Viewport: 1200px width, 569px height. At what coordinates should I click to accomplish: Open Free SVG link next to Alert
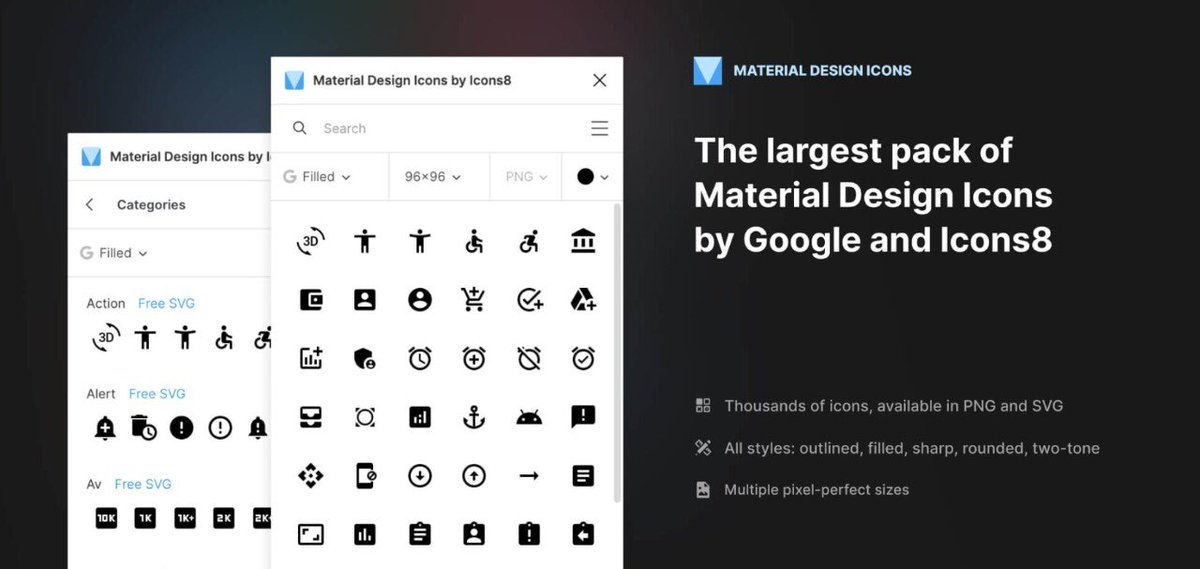[x=157, y=393]
